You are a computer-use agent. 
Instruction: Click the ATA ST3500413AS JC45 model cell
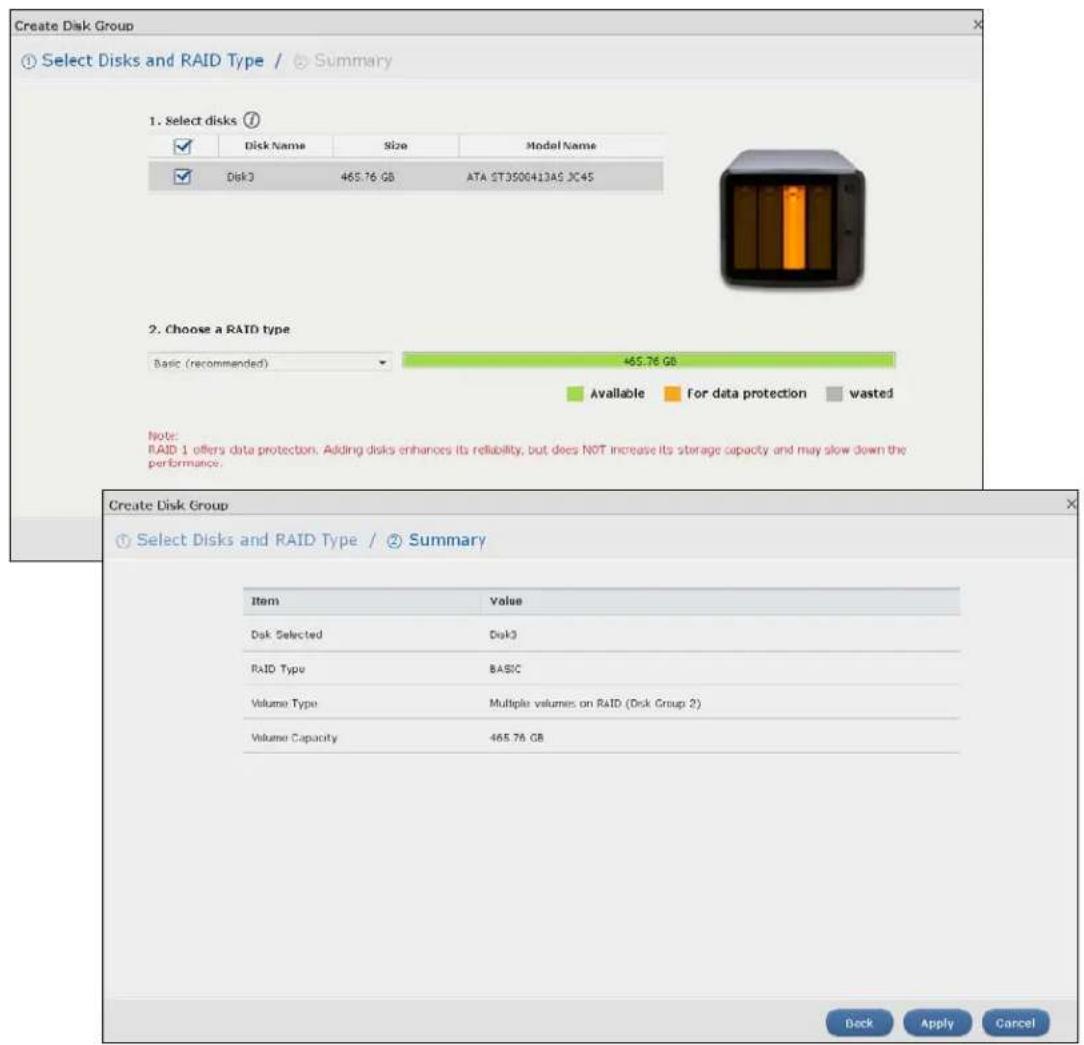coord(530,178)
